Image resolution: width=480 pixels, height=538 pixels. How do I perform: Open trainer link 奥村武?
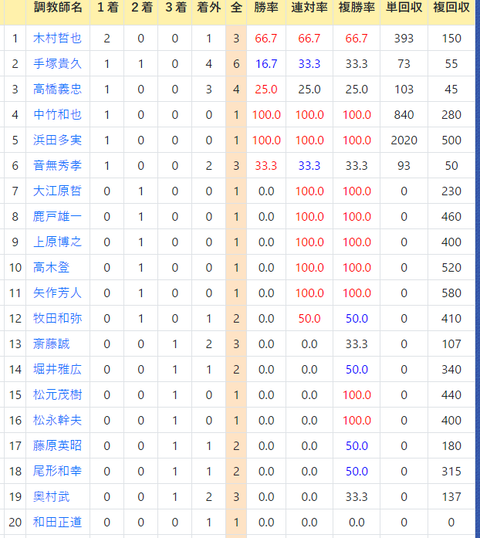click(x=51, y=496)
